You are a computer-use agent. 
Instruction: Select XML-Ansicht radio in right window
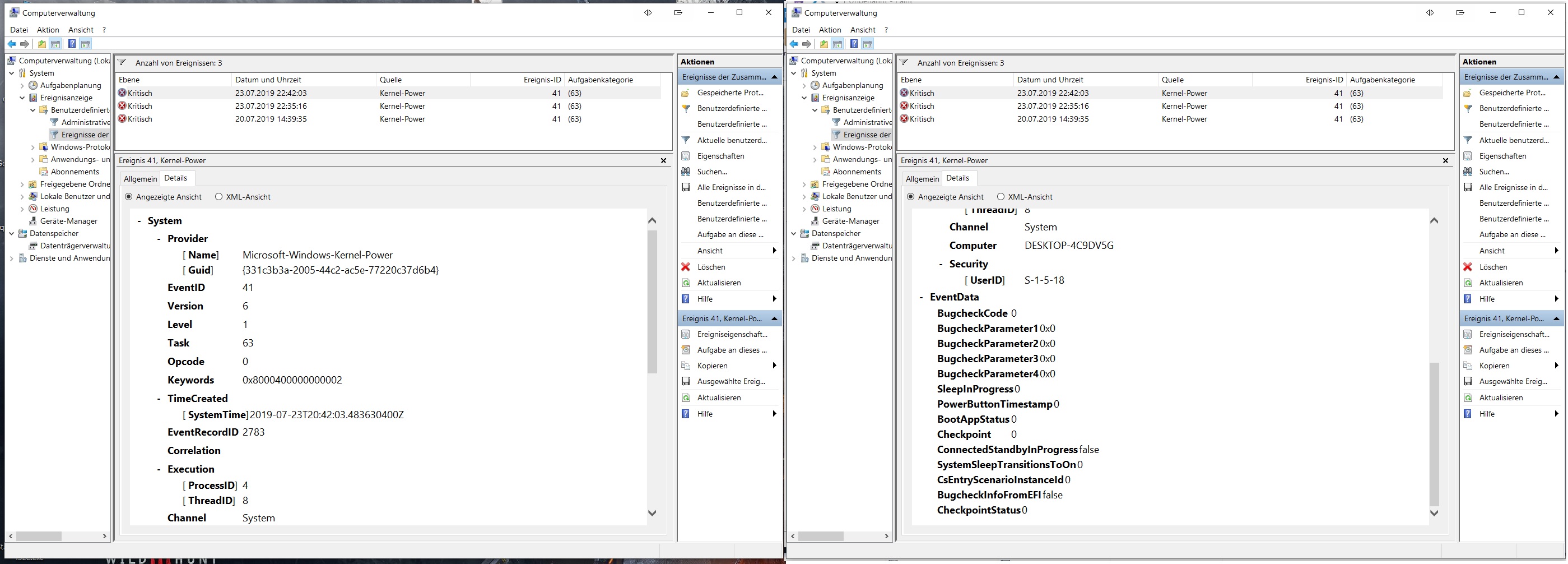[x=1001, y=197]
